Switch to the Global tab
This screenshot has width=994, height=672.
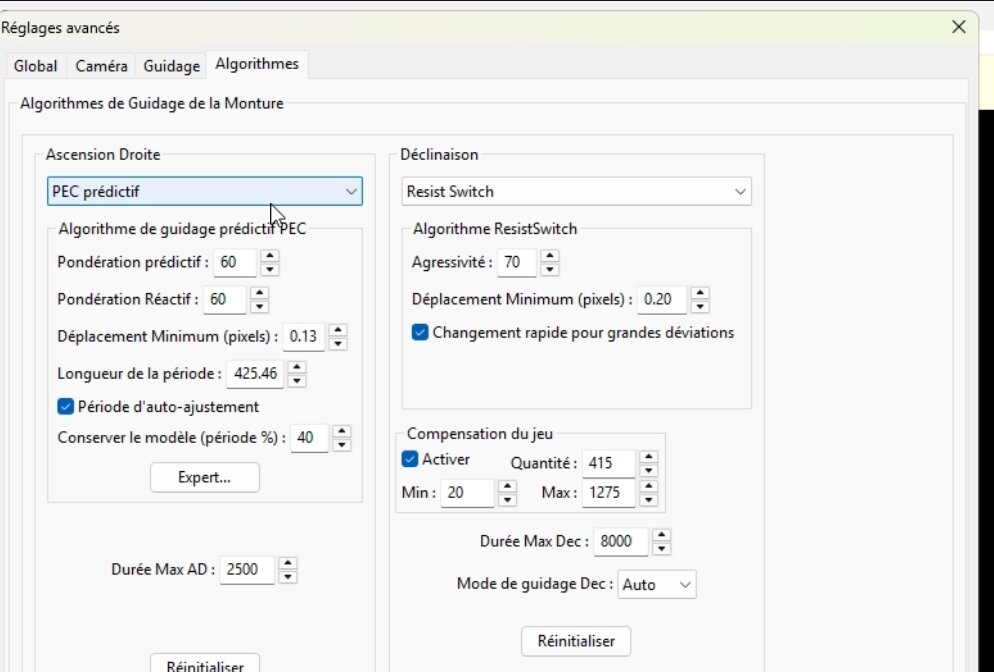(x=35, y=65)
